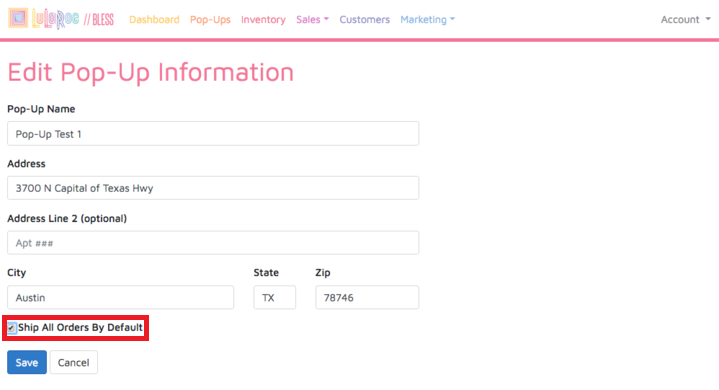The image size is (719, 390).
Task: Click the Address Line 2 field
Action: pyautogui.click(x=213, y=243)
